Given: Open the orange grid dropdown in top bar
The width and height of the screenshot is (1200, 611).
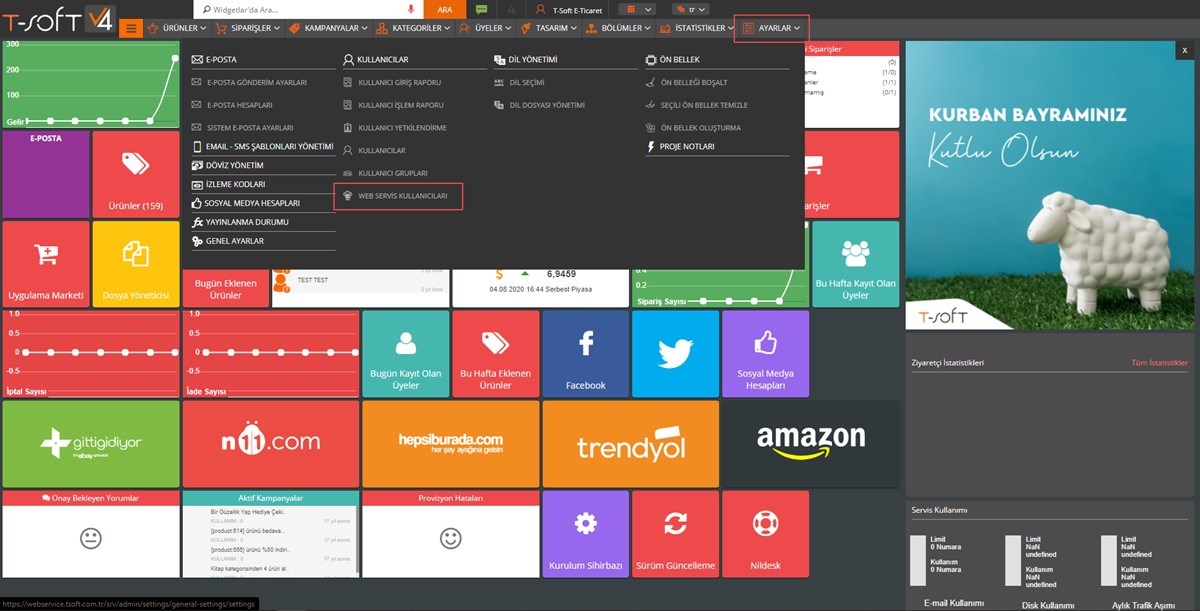Looking at the screenshot, I should [635, 9].
